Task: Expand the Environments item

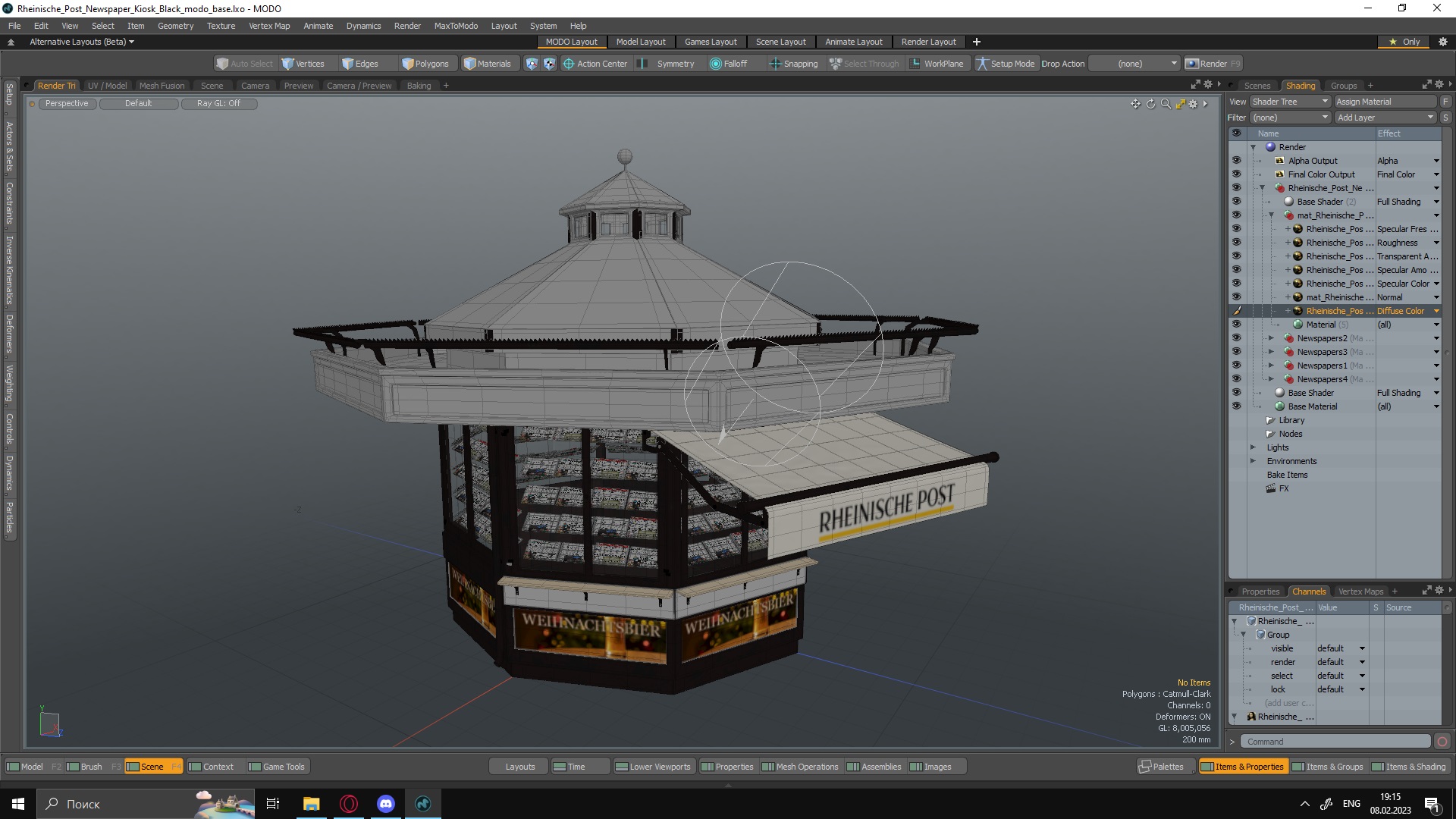Action: point(1254,461)
